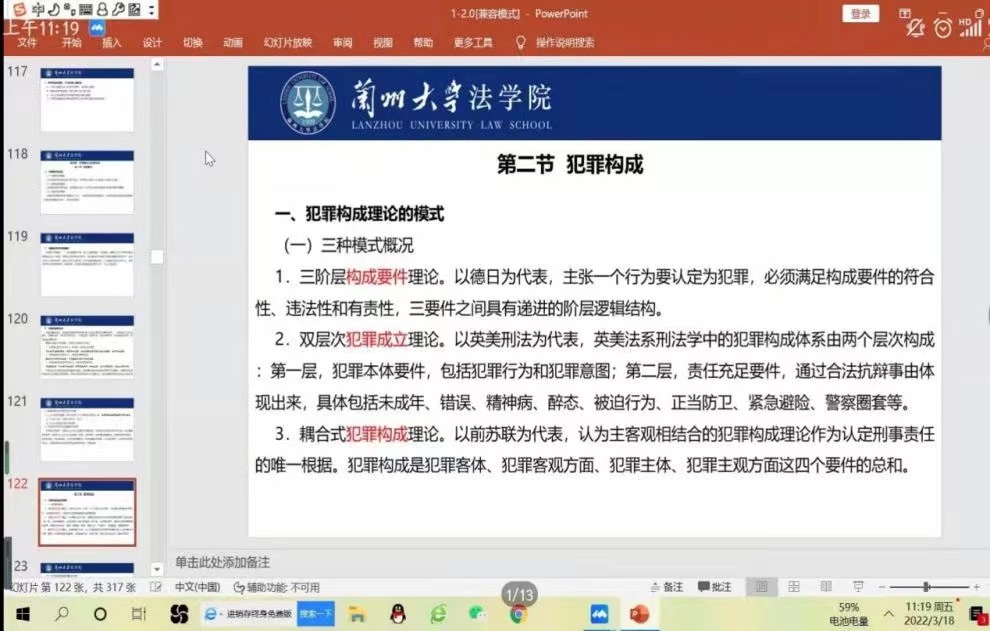
Task: Click slide panel scroll-down arrow
Action: pos(157,569)
